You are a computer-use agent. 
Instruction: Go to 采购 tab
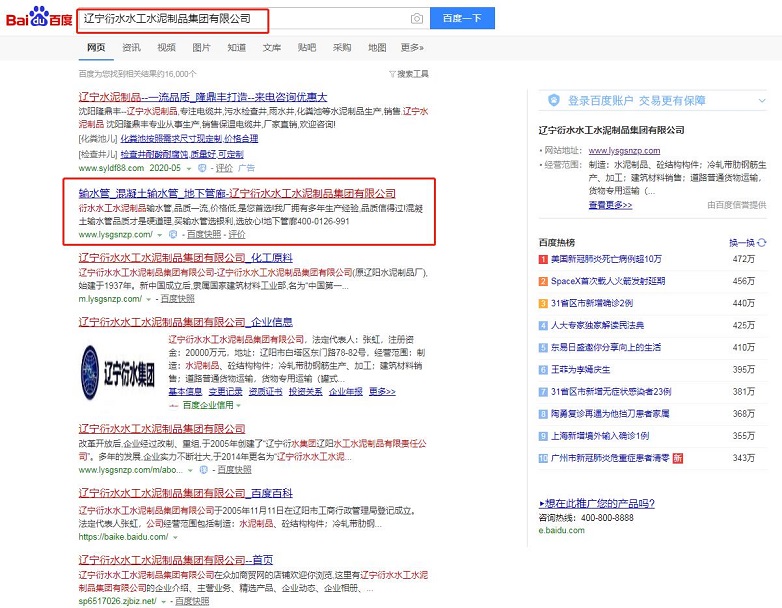(342, 47)
